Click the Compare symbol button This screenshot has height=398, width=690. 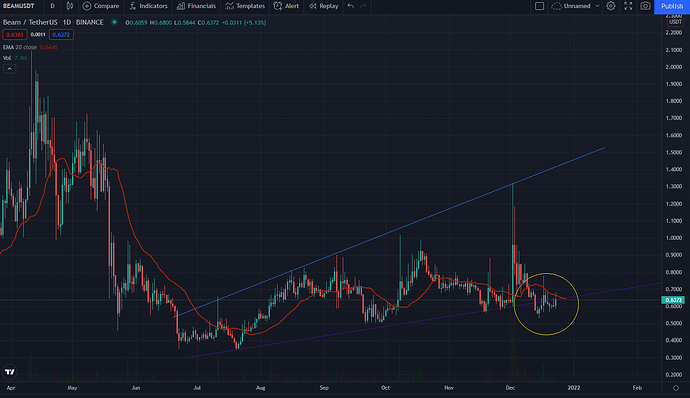pos(101,6)
